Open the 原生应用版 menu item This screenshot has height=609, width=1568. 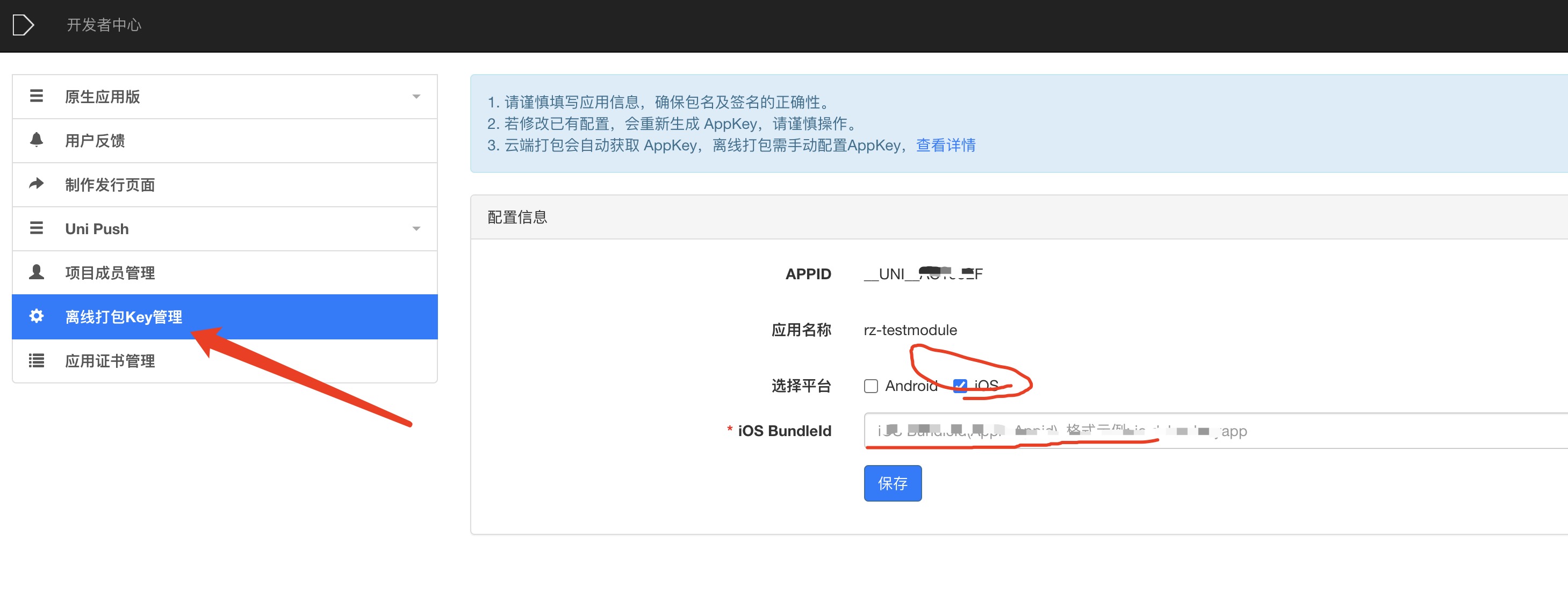[x=225, y=97]
